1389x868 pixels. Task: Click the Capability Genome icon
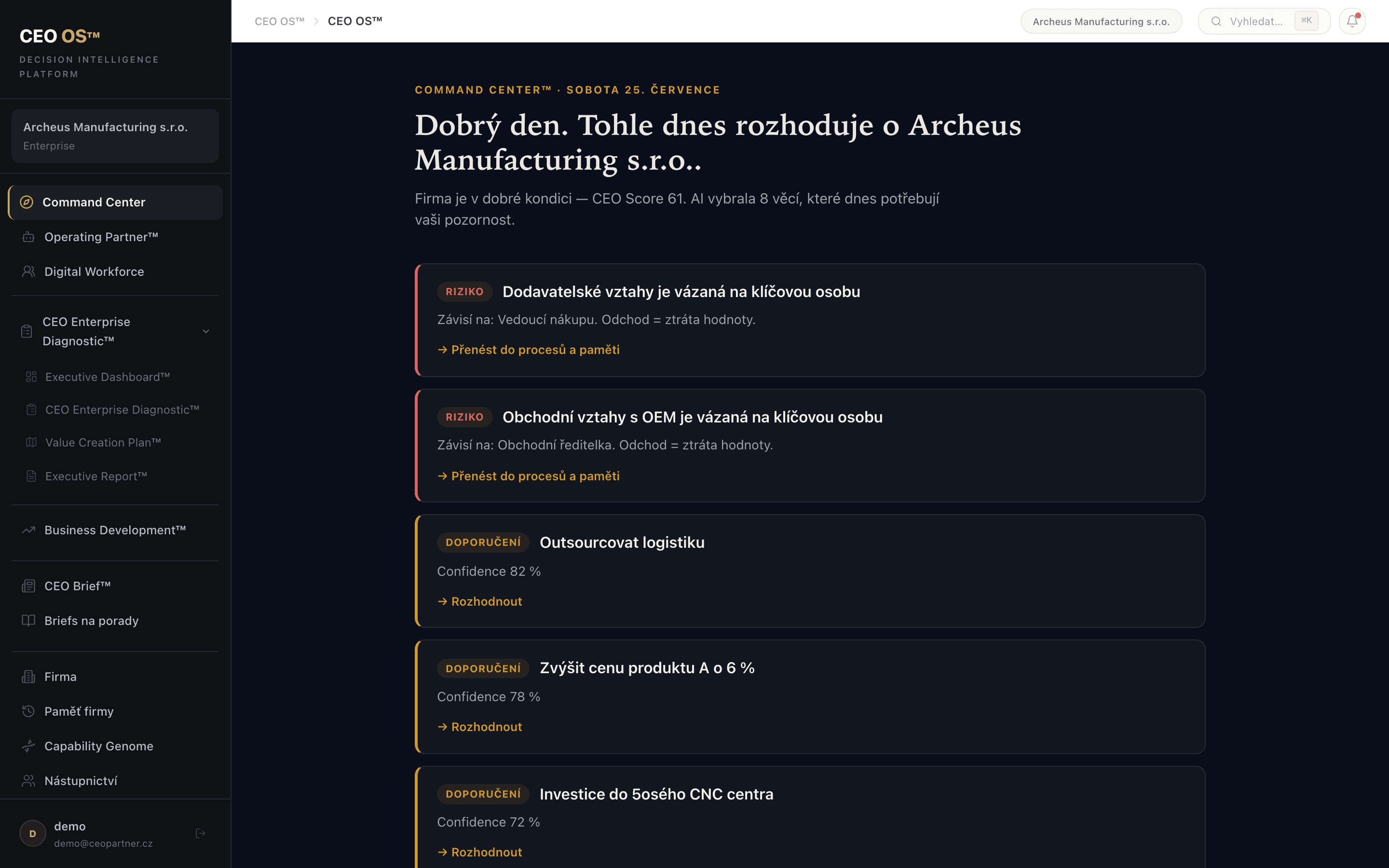pyautogui.click(x=28, y=746)
